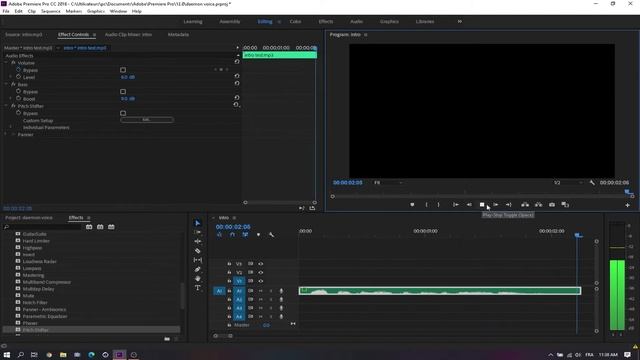Select the Track Select Forward tool
Viewport: 640px width, 360px height.
(198, 232)
